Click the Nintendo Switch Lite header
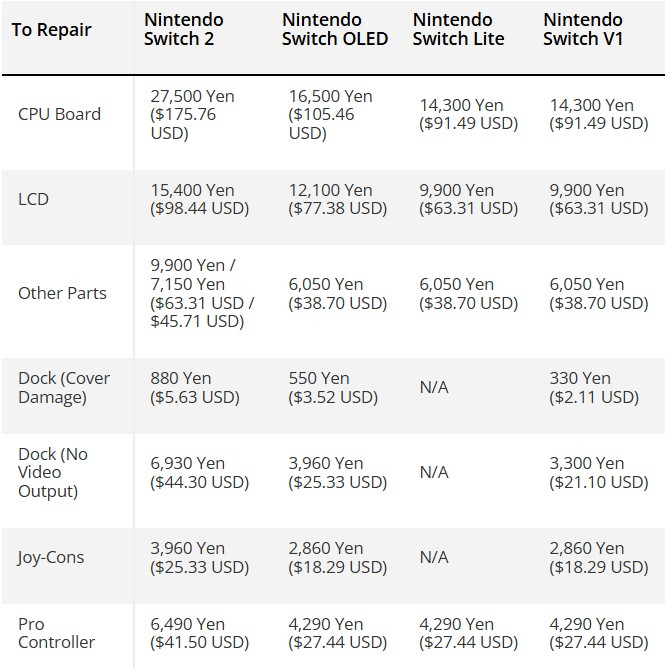This screenshot has height=669, width=671. 458,29
